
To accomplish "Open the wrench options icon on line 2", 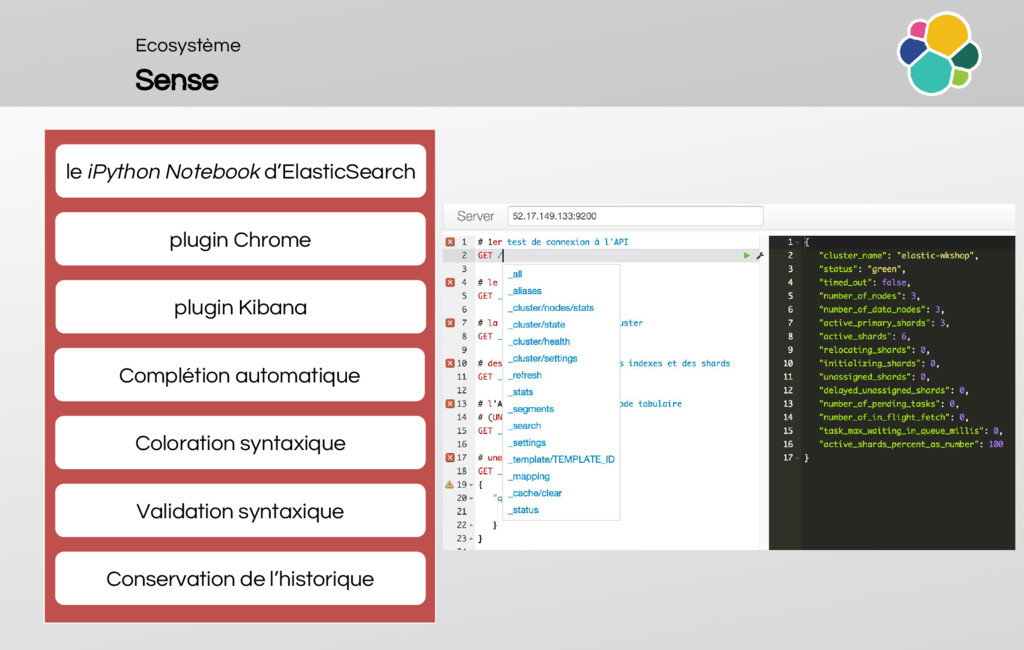I will click(760, 255).
